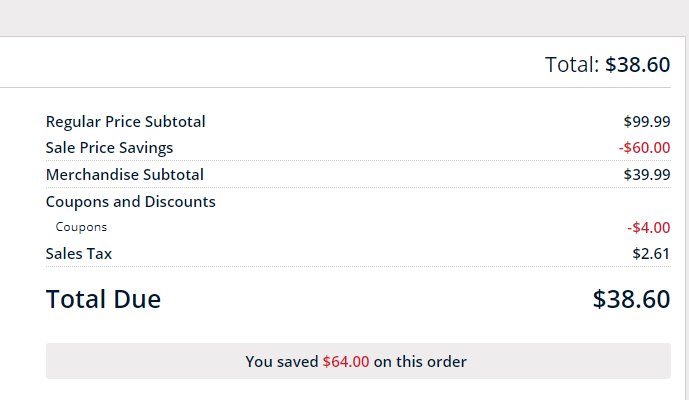Click the -$4.00 coupon discount amount
Screen dimensions: 689x400
[649, 228]
